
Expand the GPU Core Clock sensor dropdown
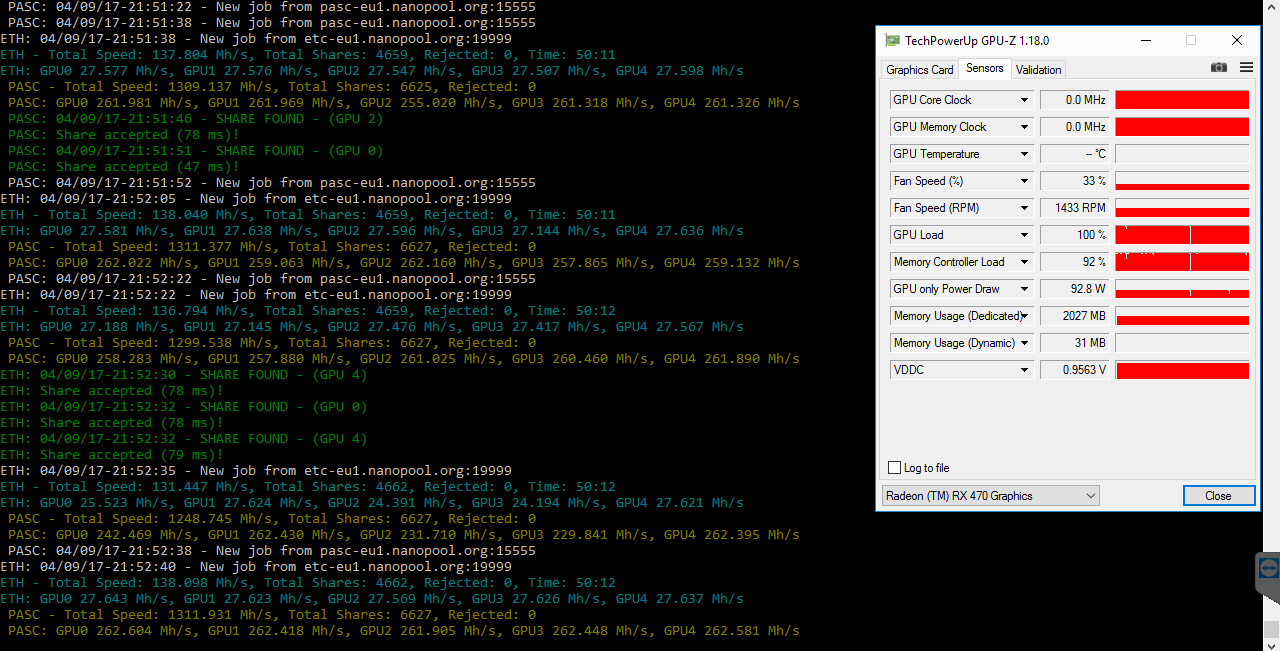[x=1024, y=100]
